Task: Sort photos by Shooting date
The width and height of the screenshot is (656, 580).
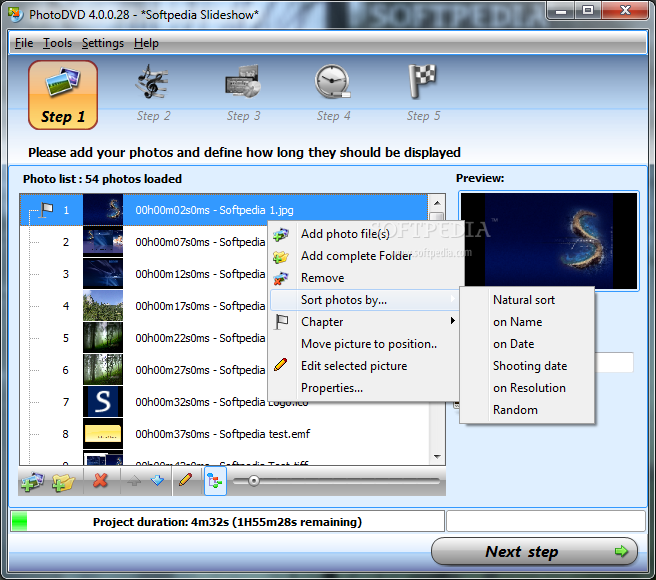Action: [x=527, y=366]
